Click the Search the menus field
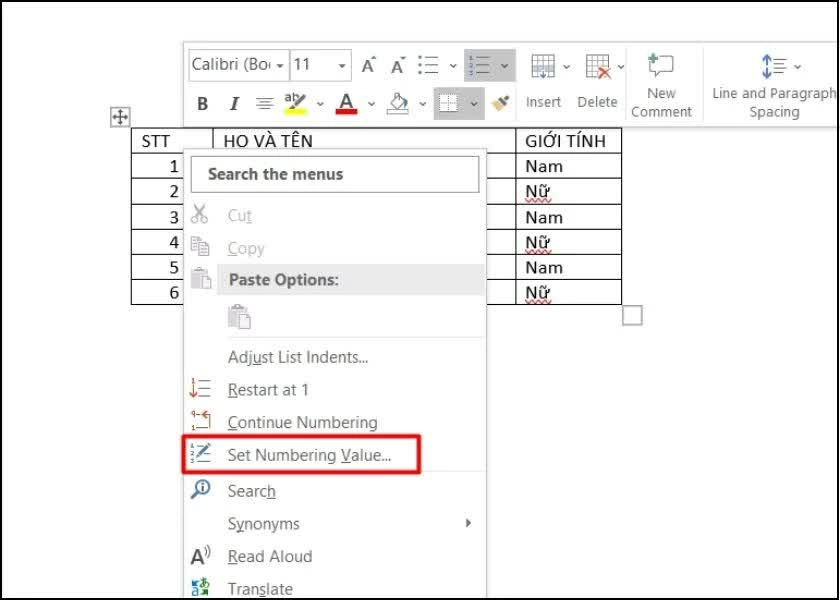The width and height of the screenshot is (840, 600). click(335, 174)
